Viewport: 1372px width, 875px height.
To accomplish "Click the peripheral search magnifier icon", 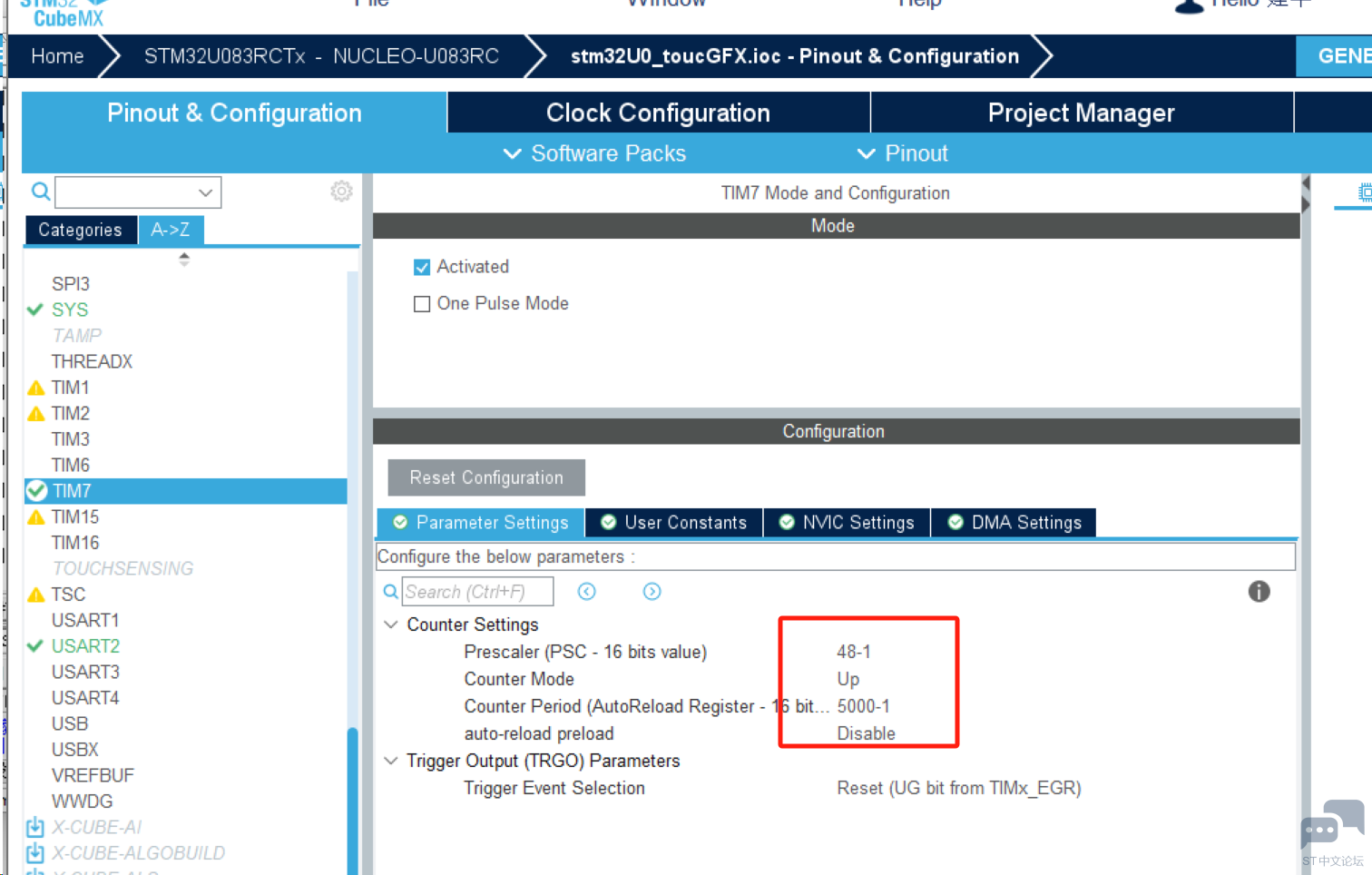I will 41,192.
